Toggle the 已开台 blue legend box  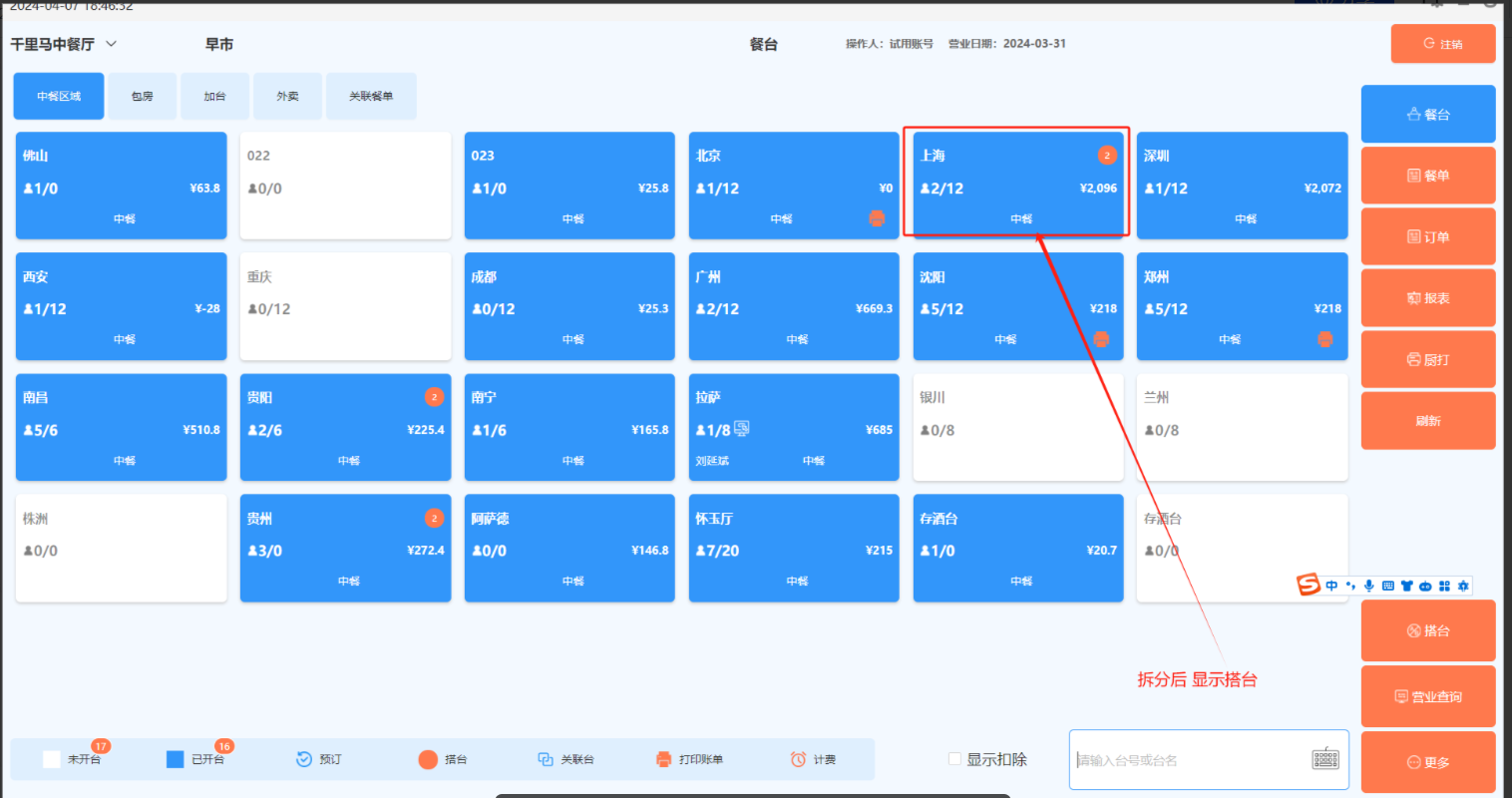pos(176,759)
